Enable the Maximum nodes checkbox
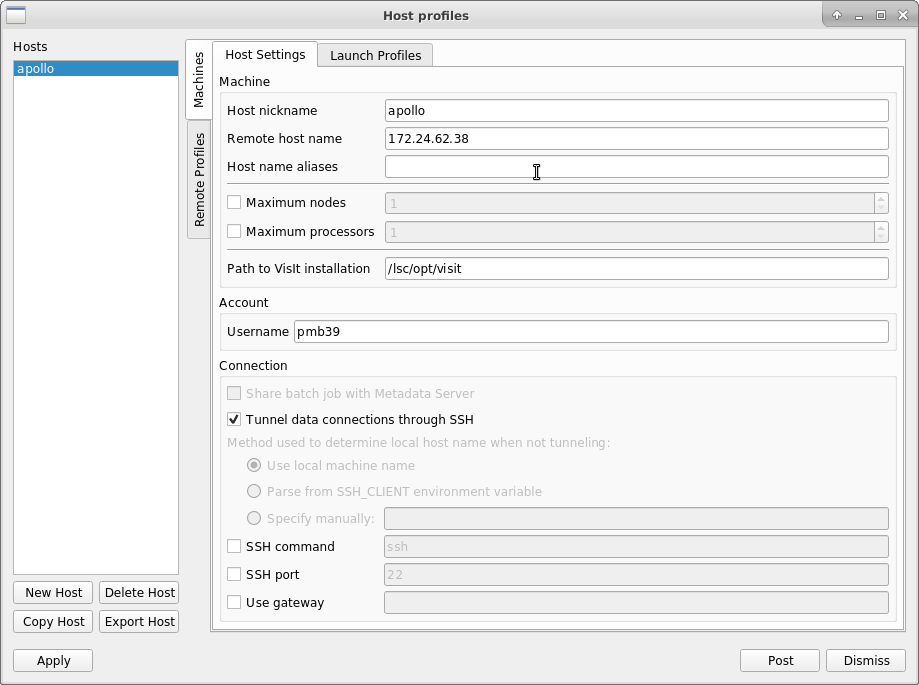This screenshot has width=919, height=685. tap(234, 203)
